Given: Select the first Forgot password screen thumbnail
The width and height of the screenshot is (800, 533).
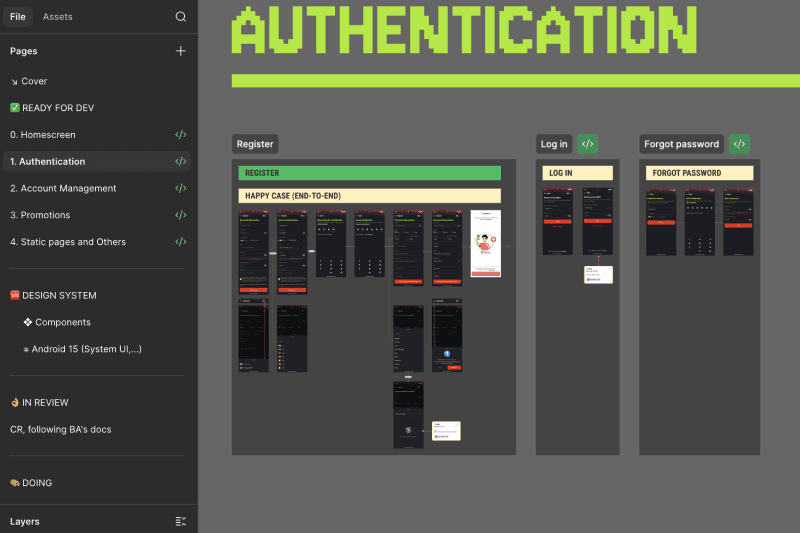Looking at the screenshot, I should tap(661, 221).
